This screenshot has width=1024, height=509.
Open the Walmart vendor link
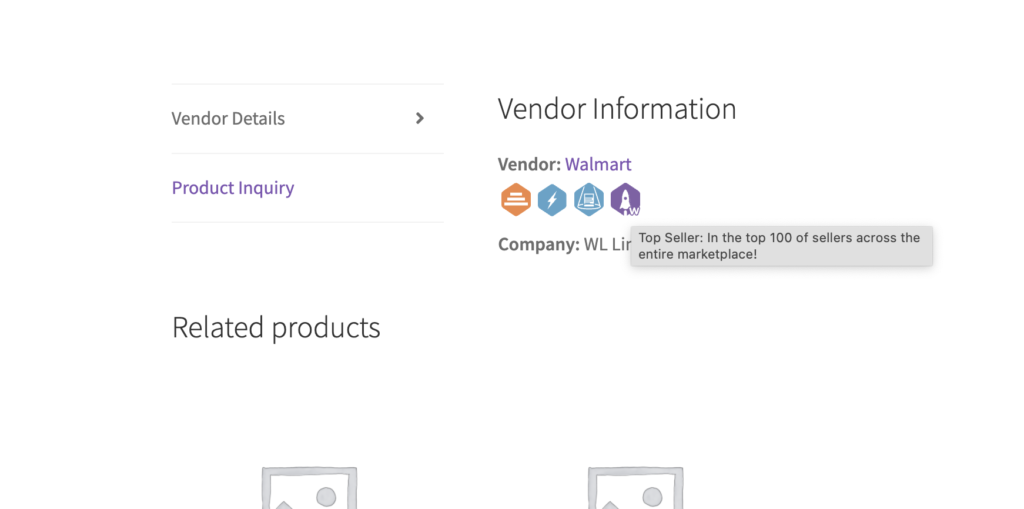(598, 164)
